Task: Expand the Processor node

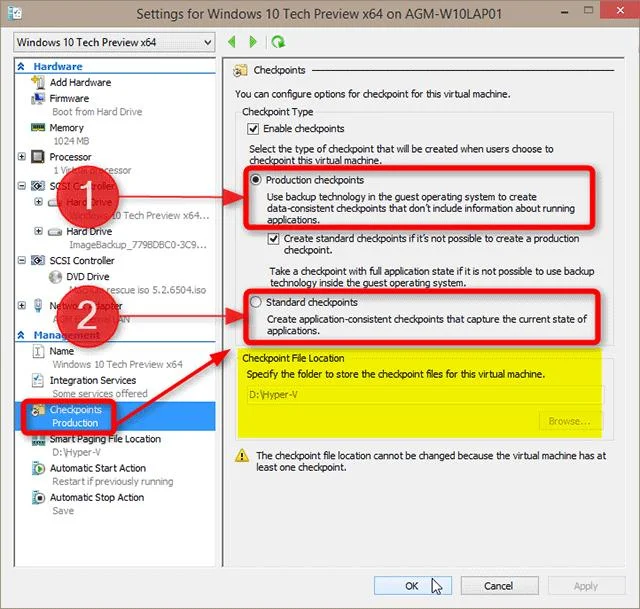Action: [22, 156]
